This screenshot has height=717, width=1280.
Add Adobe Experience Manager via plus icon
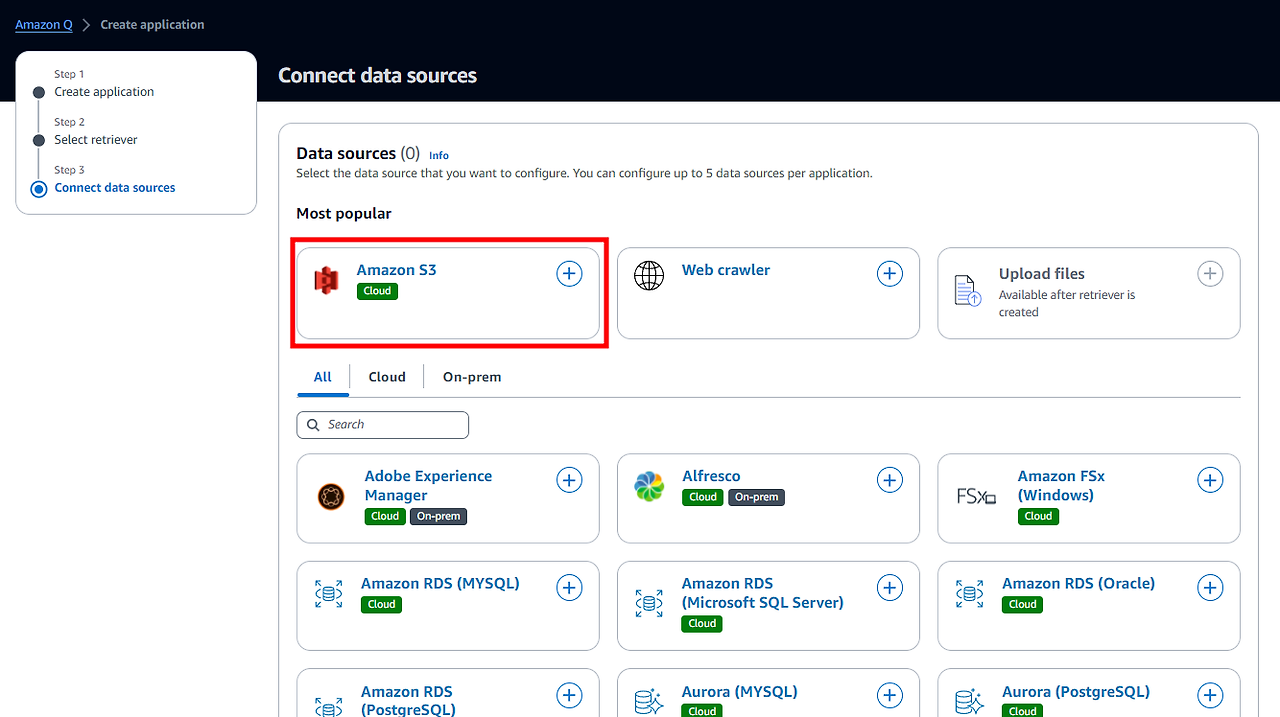(x=569, y=480)
